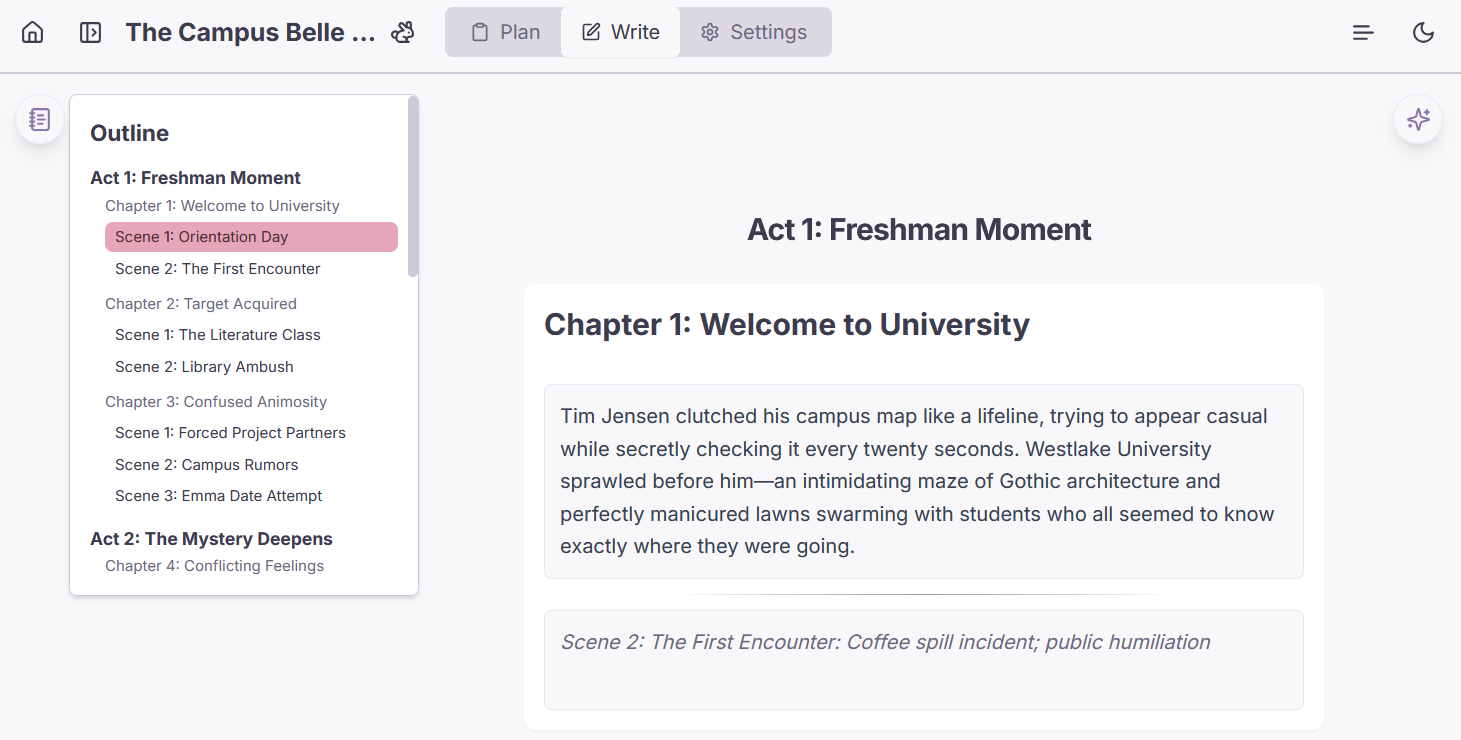Click the outline panel icon on the left
The width and height of the screenshot is (1461, 740).
pos(39,119)
